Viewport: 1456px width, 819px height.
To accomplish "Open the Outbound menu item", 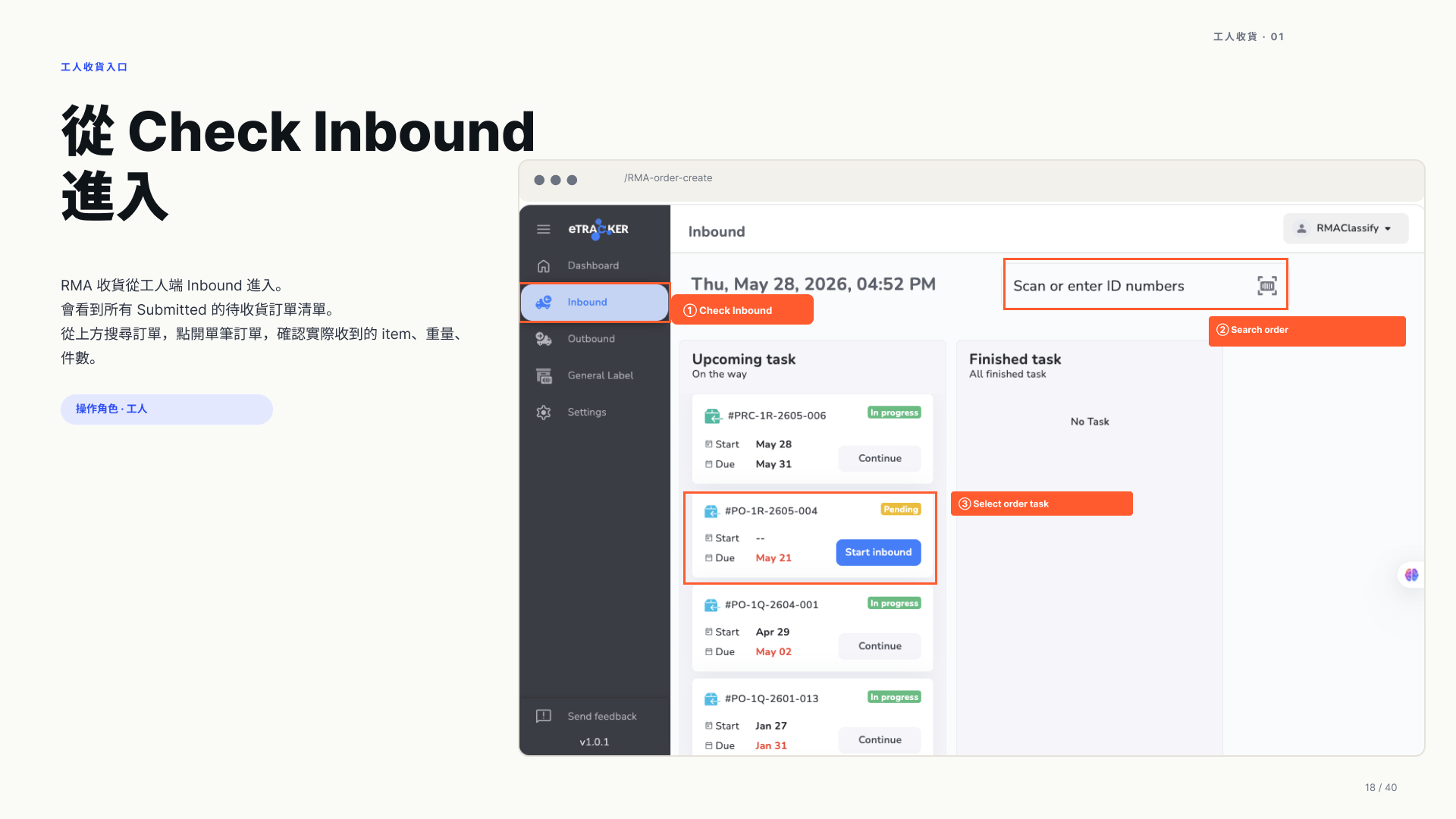I will point(595,339).
